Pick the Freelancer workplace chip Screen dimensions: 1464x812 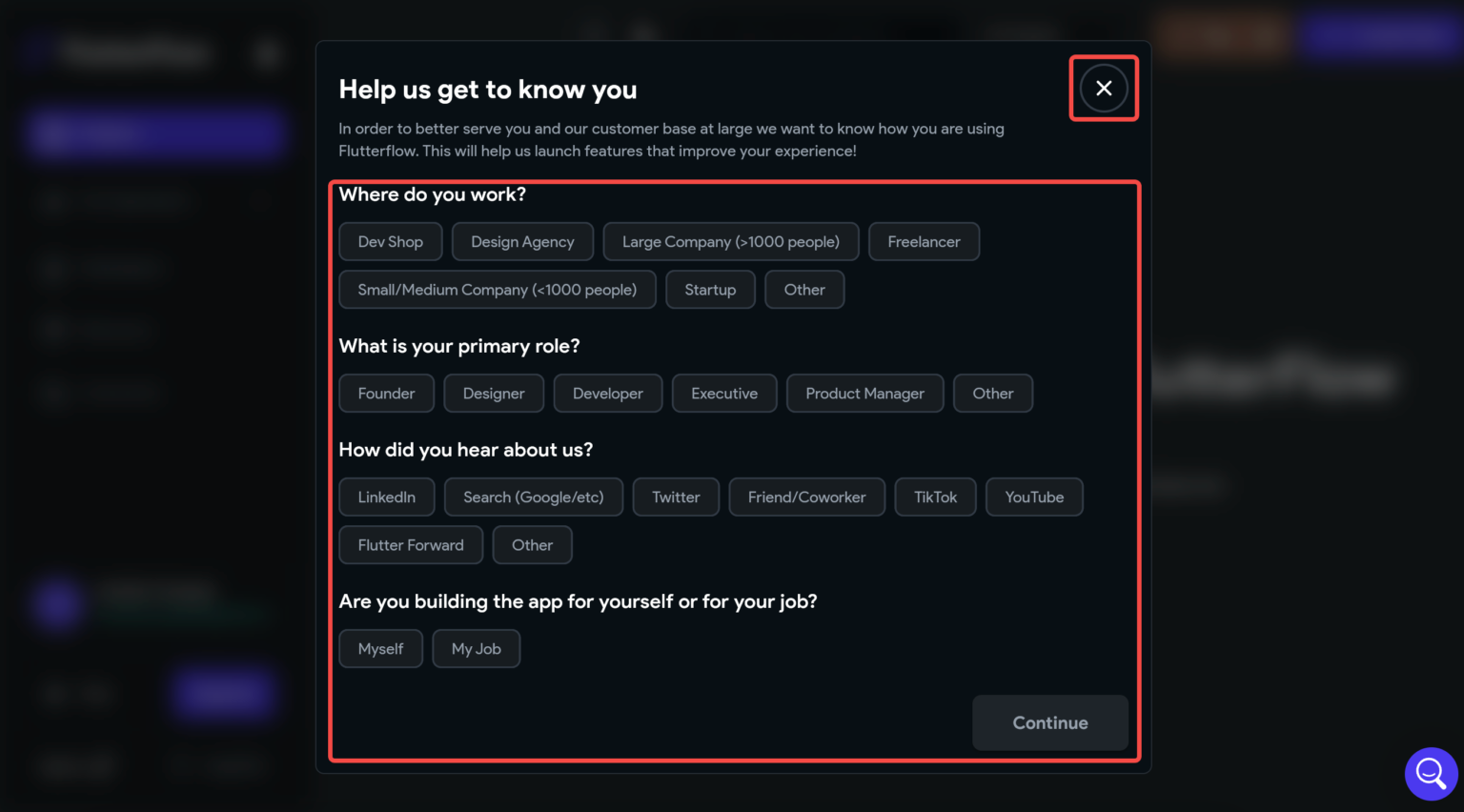[924, 242]
